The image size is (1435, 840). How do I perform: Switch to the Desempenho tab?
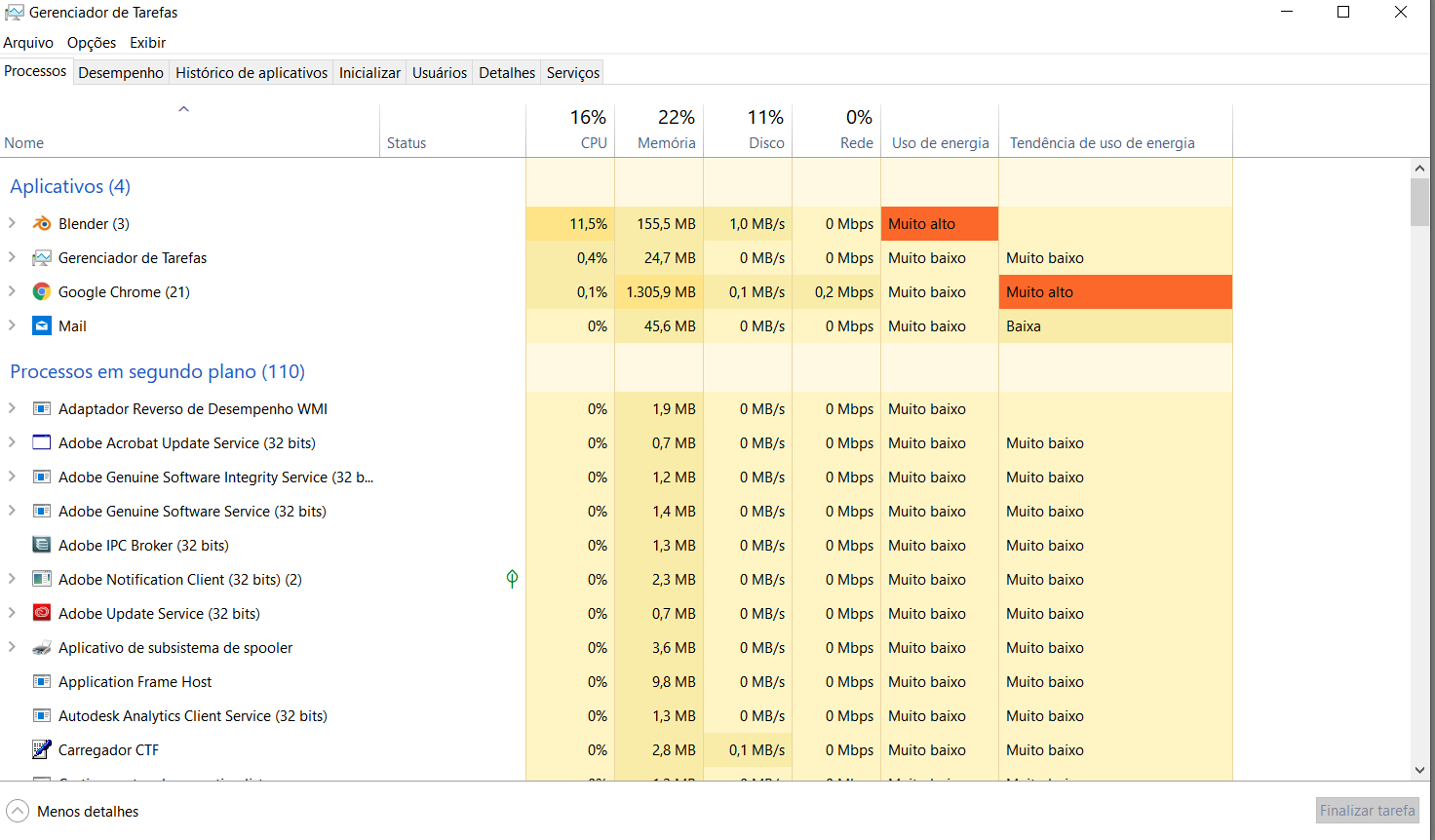coord(121,73)
